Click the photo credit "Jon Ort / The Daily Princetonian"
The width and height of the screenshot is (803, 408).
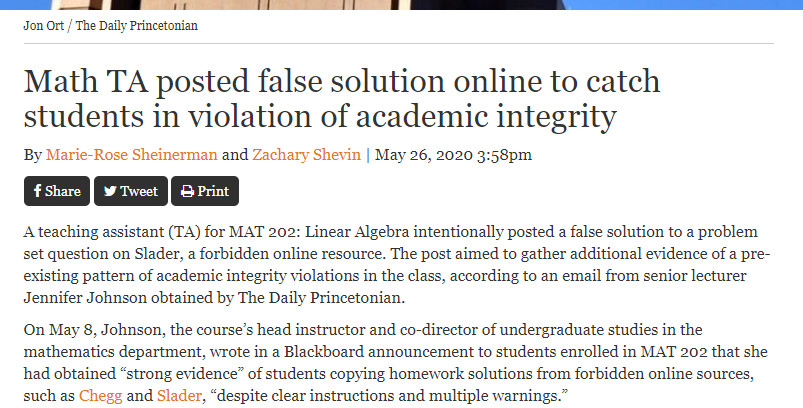pyautogui.click(x=110, y=25)
